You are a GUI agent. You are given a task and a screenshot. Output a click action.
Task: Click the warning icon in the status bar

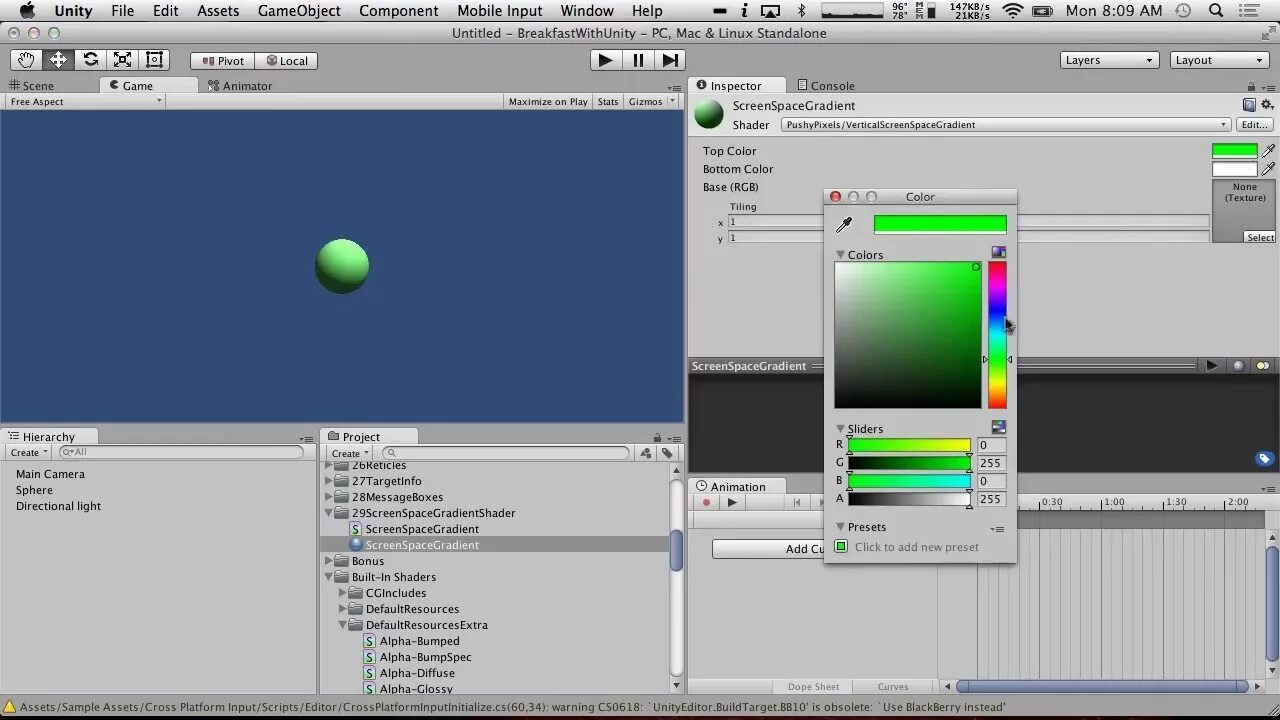click(x=9, y=707)
